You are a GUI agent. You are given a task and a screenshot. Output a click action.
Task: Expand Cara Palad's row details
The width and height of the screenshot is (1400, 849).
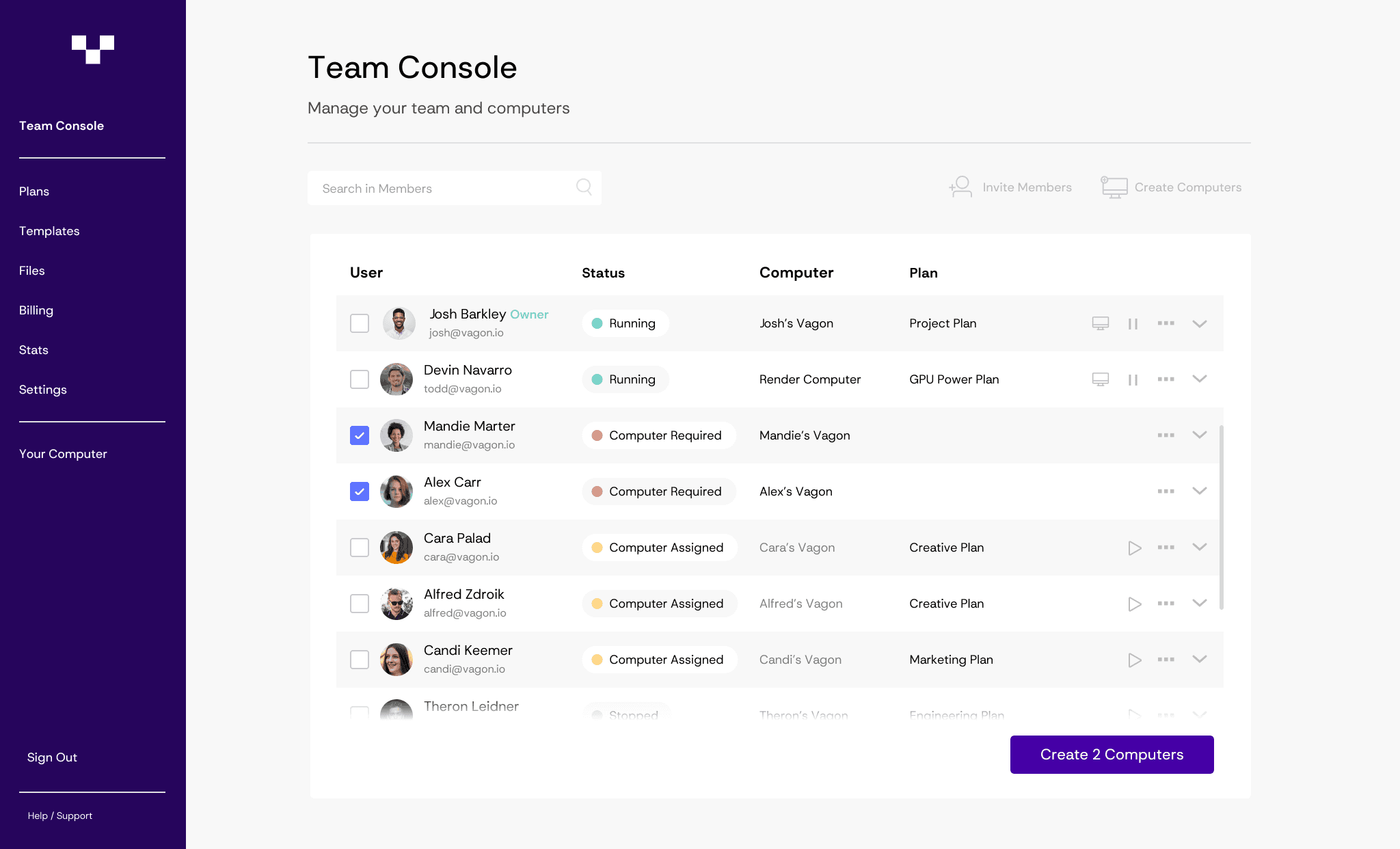tap(1200, 547)
